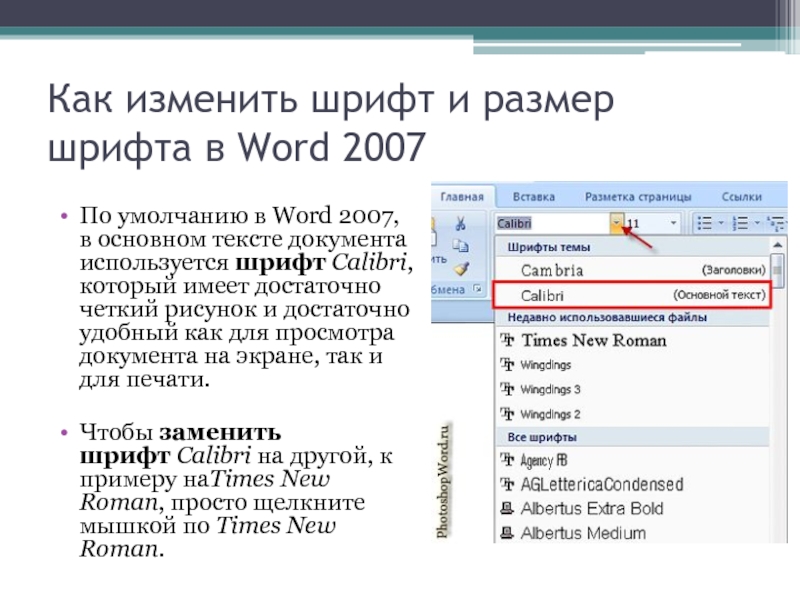Screen dimensions: 800x600
Task: Select the Wingdings 3 font
Action: [632, 389]
